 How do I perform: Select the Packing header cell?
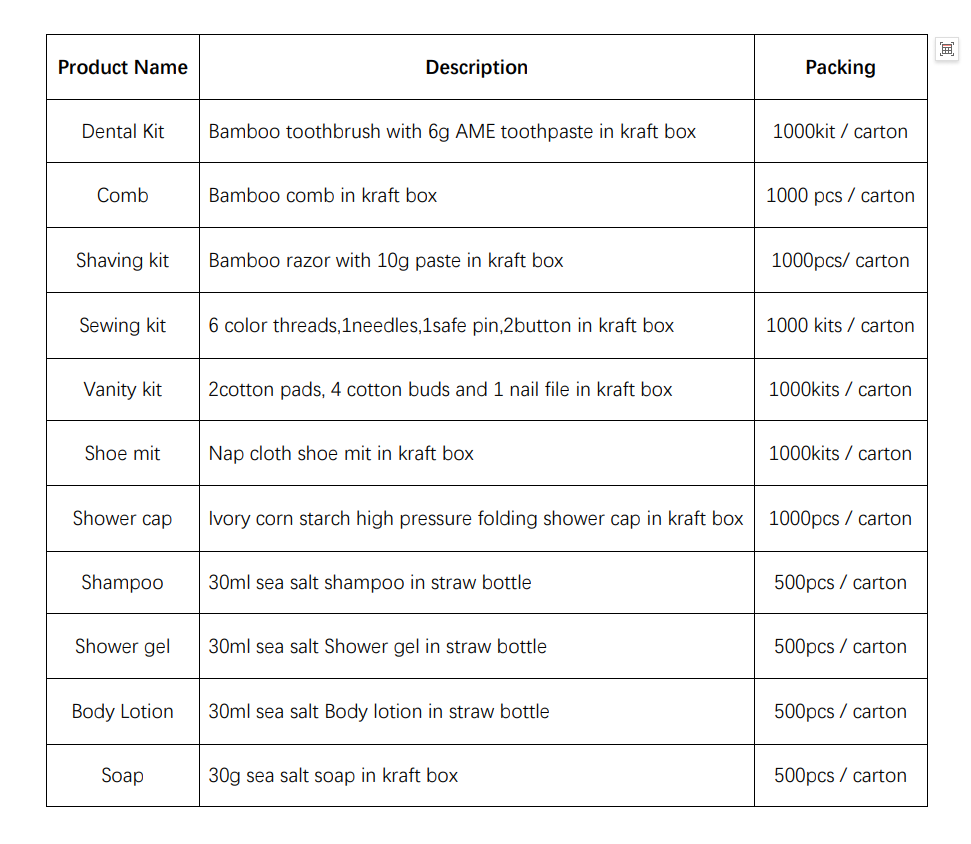pos(840,67)
